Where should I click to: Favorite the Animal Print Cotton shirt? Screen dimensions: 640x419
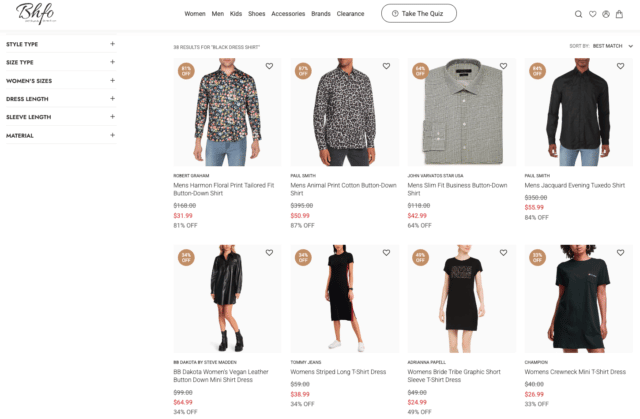(x=386, y=66)
